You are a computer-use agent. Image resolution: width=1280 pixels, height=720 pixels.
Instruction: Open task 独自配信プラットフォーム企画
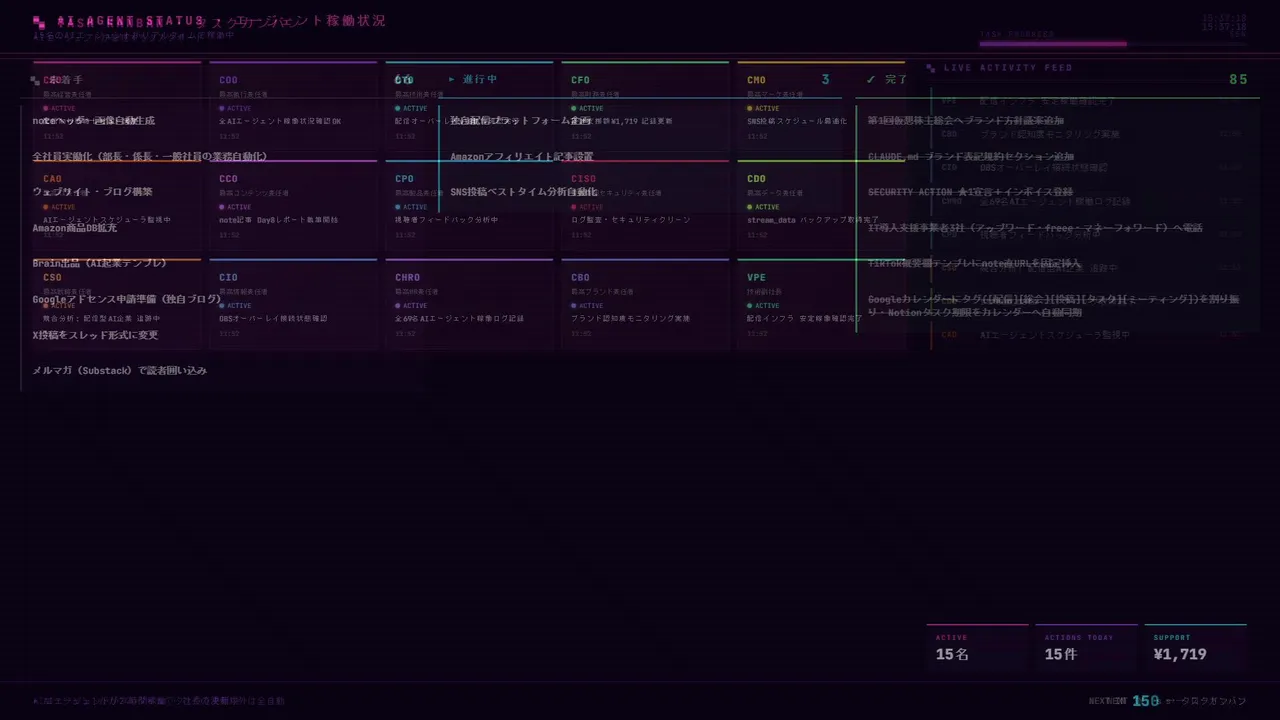tap(521, 121)
